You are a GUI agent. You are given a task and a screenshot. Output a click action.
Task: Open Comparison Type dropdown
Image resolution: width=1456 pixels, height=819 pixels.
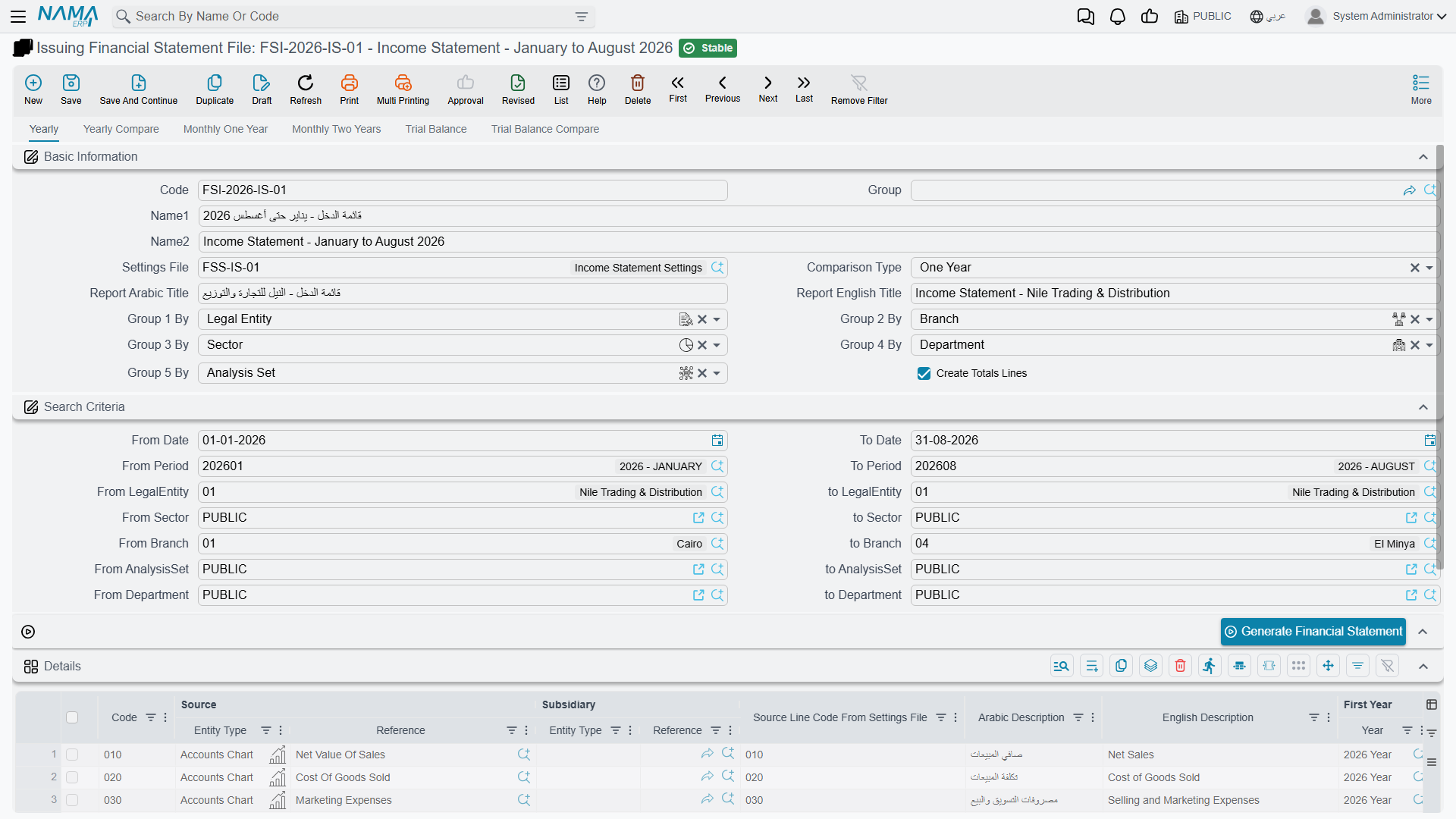(x=1429, y=268)
